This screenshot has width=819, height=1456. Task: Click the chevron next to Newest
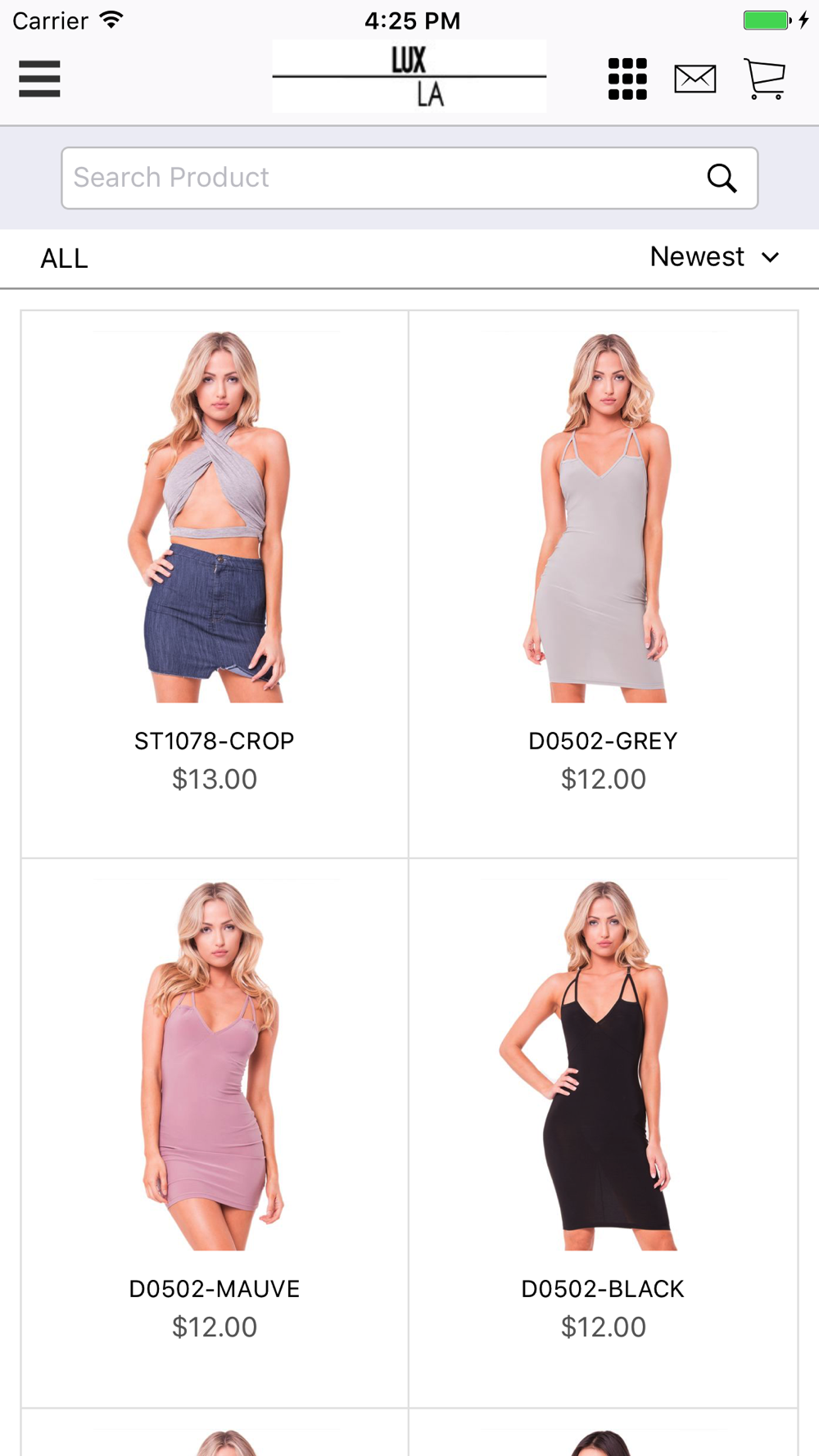pos(770,257)
